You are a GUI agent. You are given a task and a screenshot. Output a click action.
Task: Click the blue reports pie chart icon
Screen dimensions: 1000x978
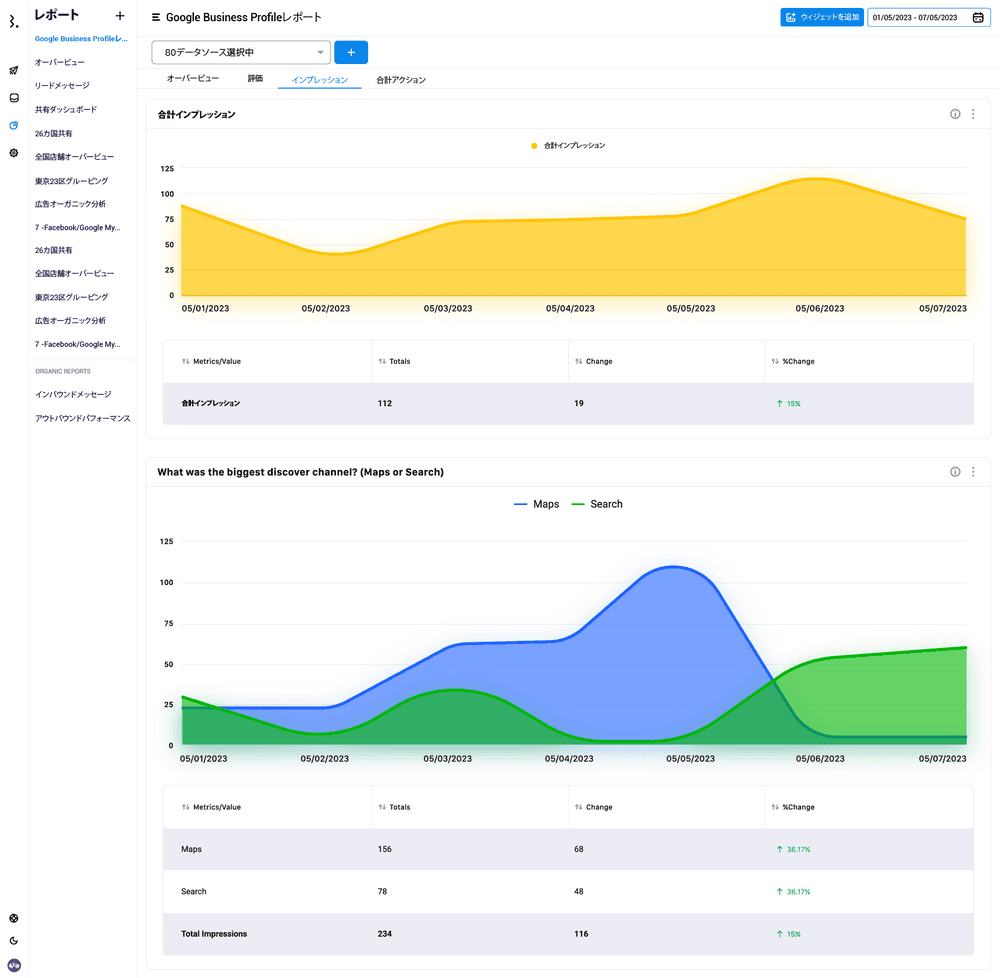[x=14, y=126]
